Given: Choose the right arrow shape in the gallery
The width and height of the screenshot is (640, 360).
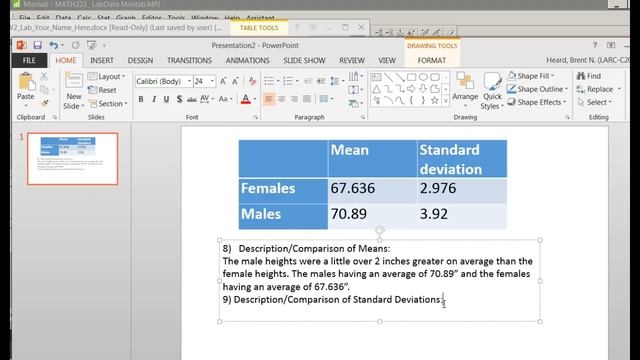Looking at the screenshot, I should pyautogui.click(x=411, y=89).
